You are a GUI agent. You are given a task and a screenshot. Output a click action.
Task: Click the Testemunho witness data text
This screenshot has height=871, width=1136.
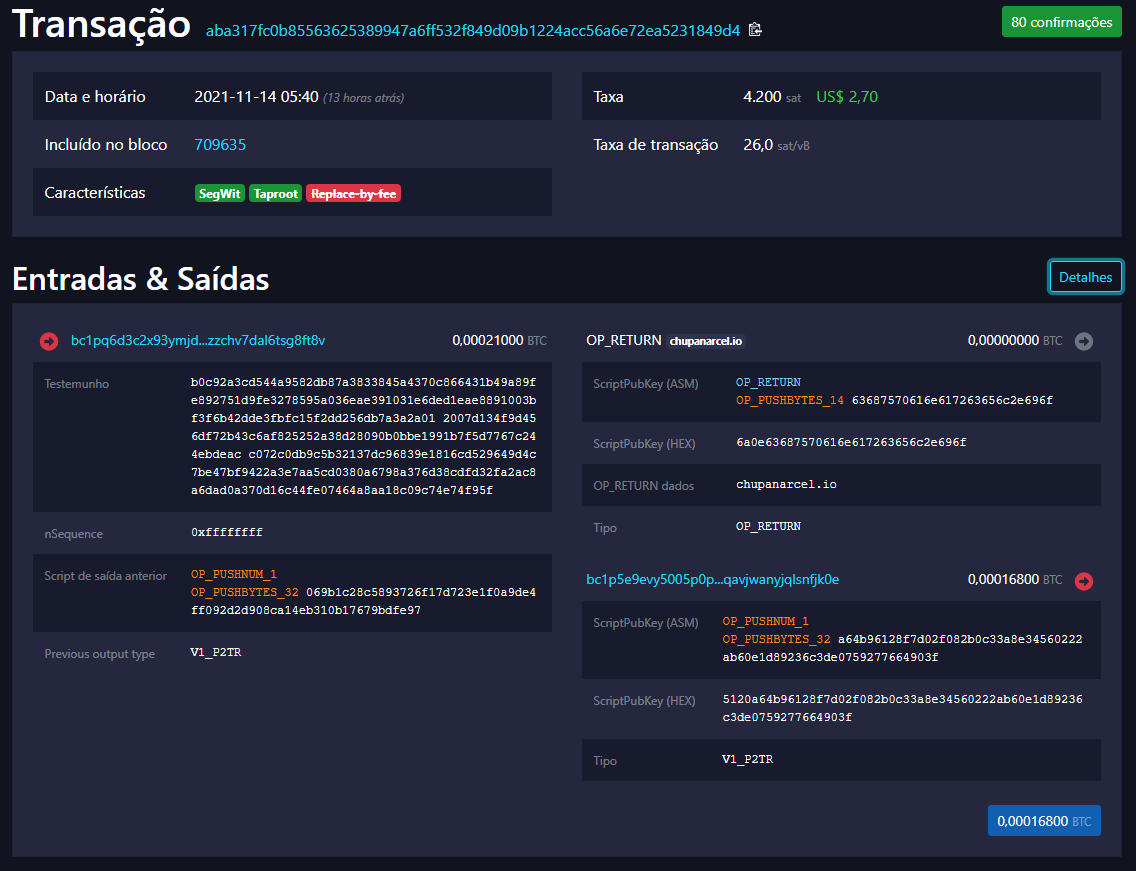[x=364, y=436]
